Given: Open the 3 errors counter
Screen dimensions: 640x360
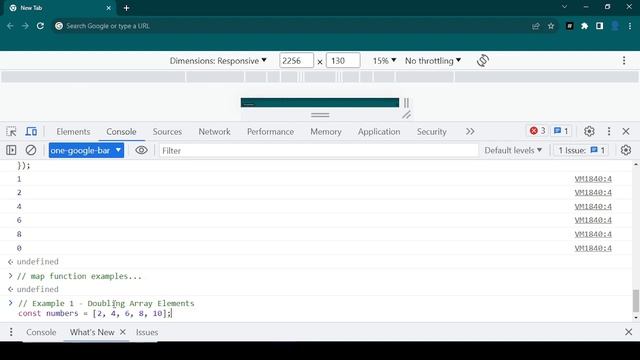Looking at the screenshot, I should (x=537, y=131).
